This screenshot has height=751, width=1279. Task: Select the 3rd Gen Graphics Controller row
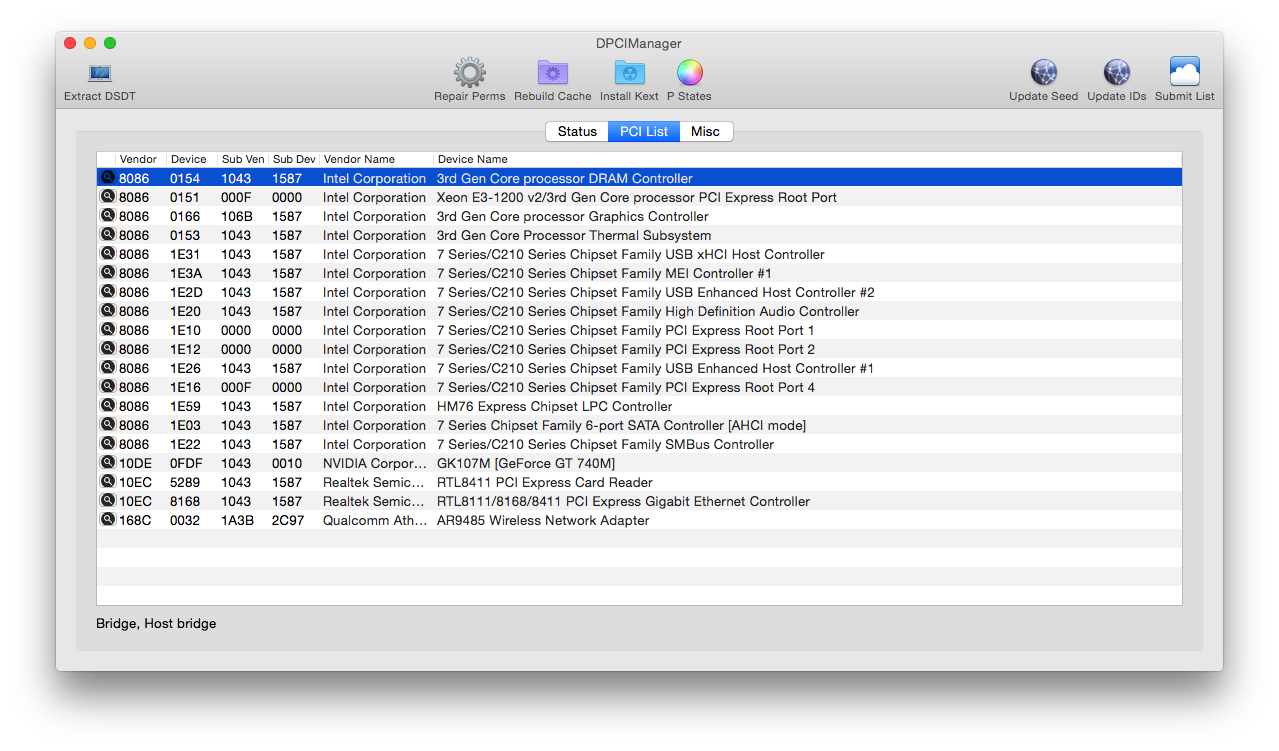tap(572, 216)
